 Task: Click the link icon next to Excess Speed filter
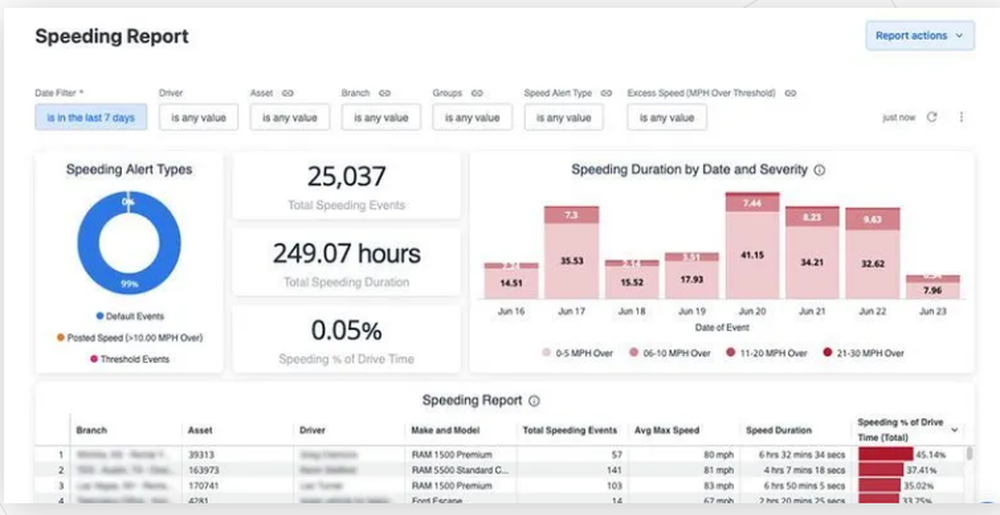point(790,93)
